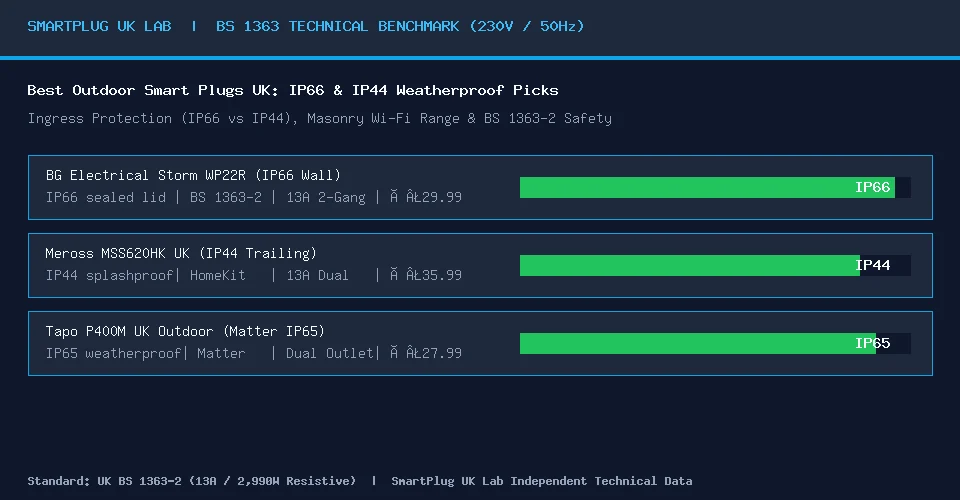Open the Meross MSS620HK UK card

(480, 266)
